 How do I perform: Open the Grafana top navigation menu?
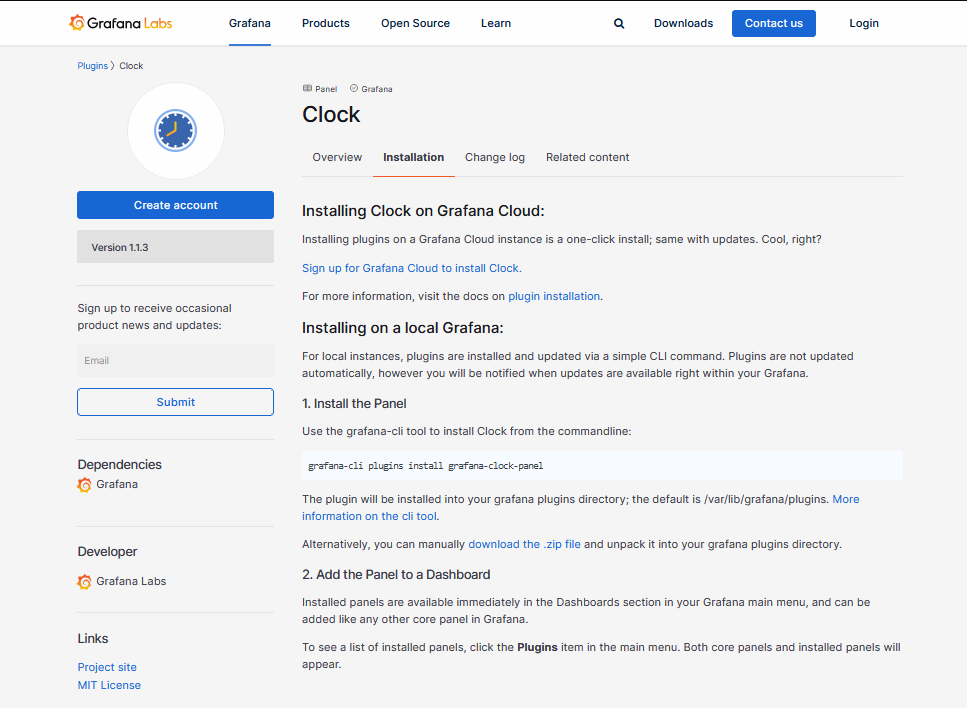[250, 23]
